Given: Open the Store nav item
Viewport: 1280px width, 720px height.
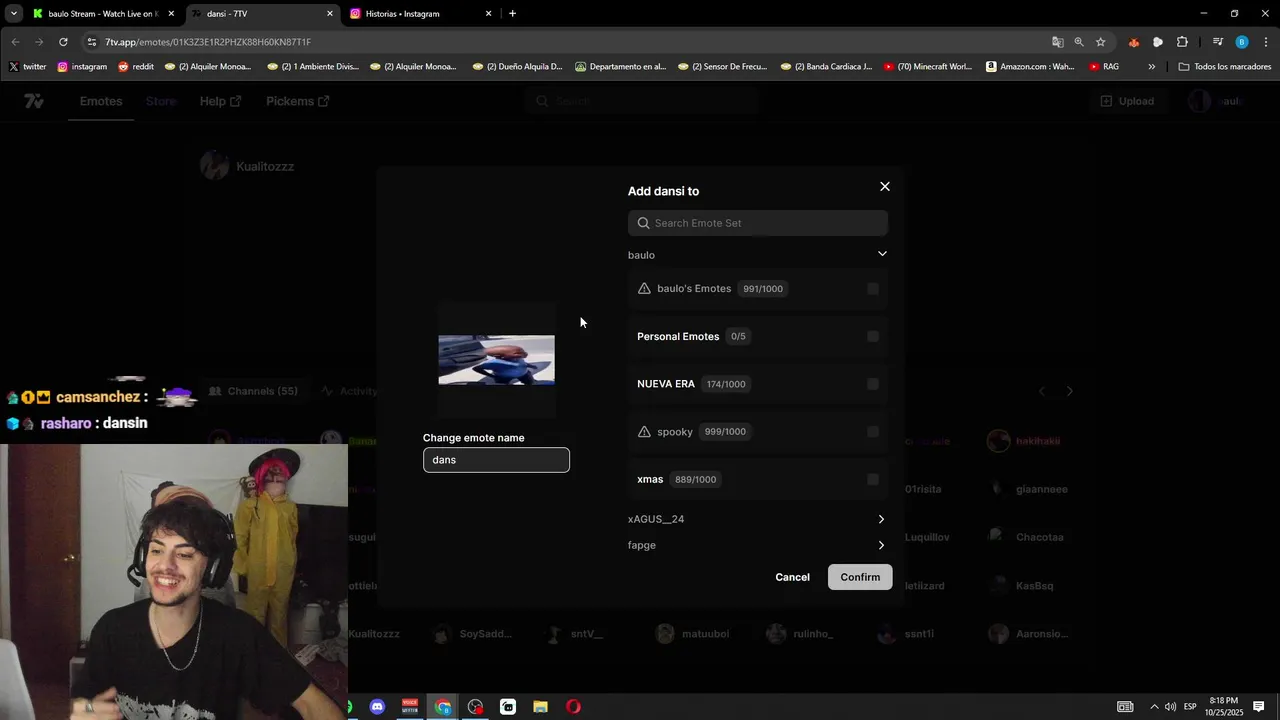Looking at the screenshot, I should 161,101.
